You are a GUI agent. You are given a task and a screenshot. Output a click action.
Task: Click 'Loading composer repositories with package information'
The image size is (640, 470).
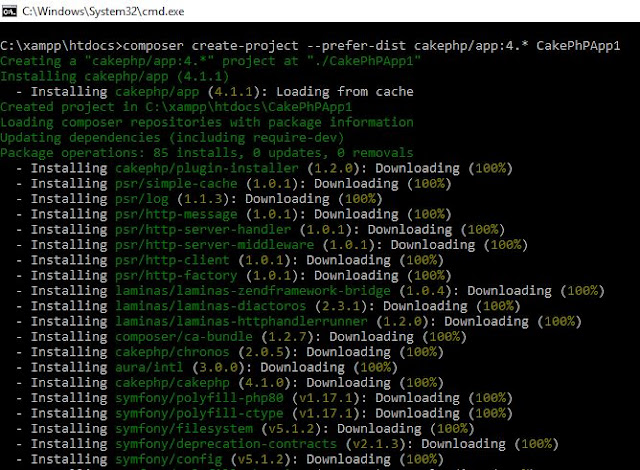point(207,122)
